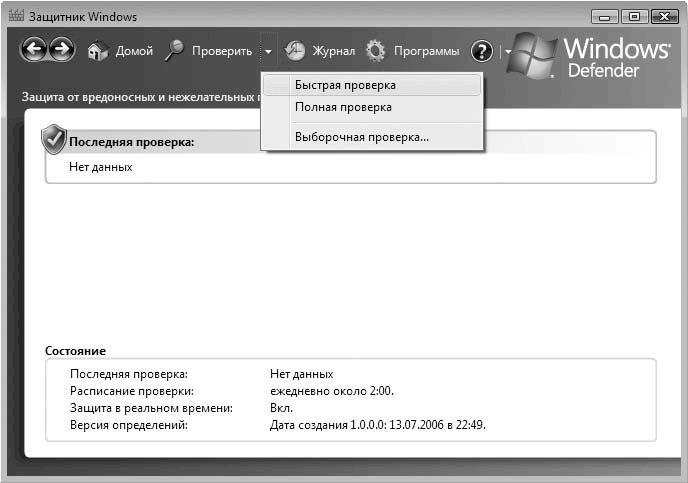
Task: Open the Журнал history clock icon
Action: click(x=295, y=51)
